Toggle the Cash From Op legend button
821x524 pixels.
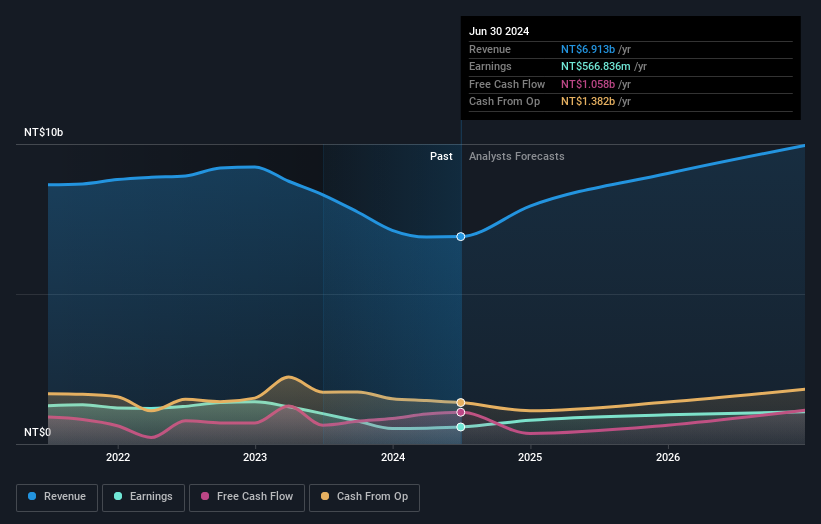(364, 497)
